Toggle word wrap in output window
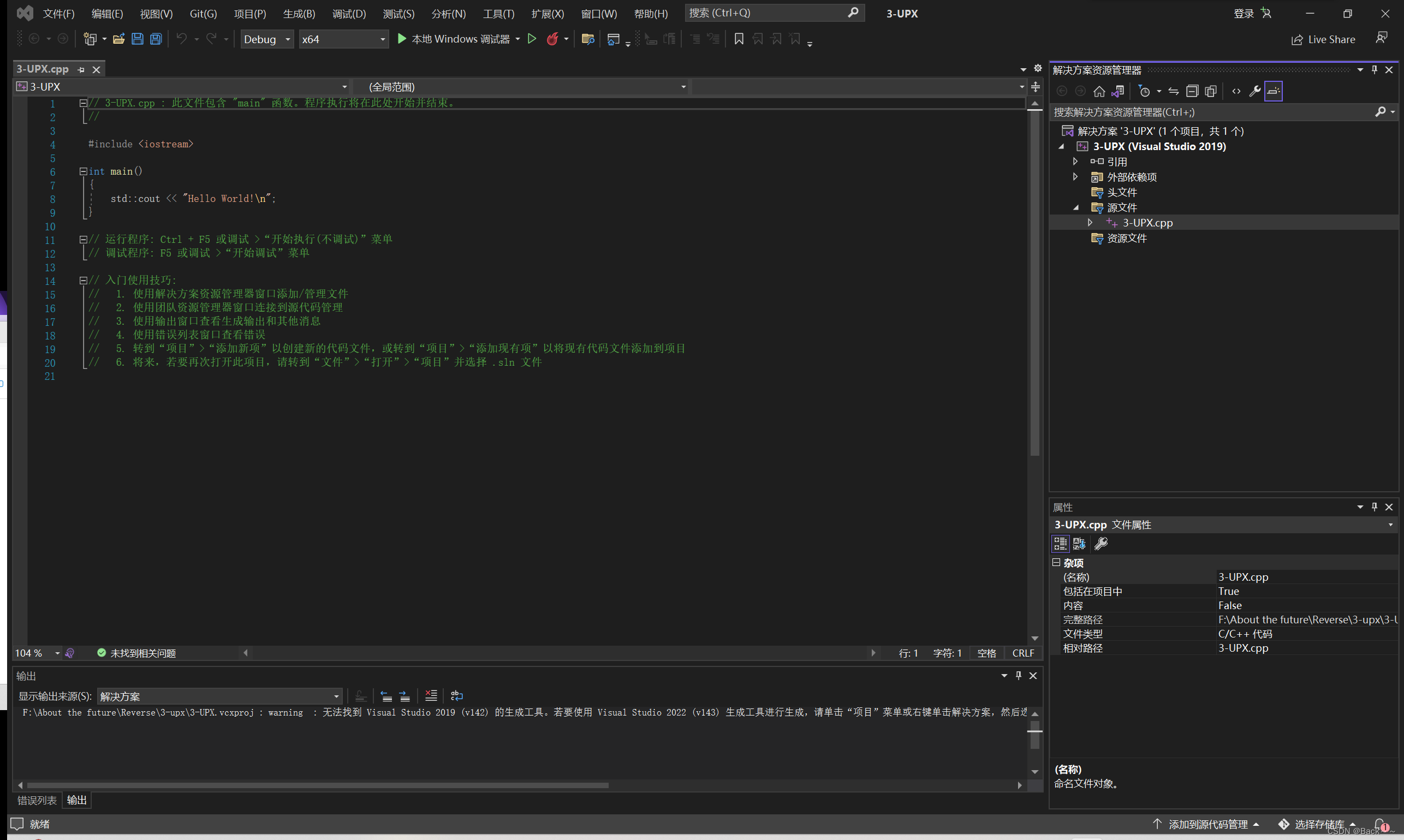The image size is (1404, 840). [456, 696]
